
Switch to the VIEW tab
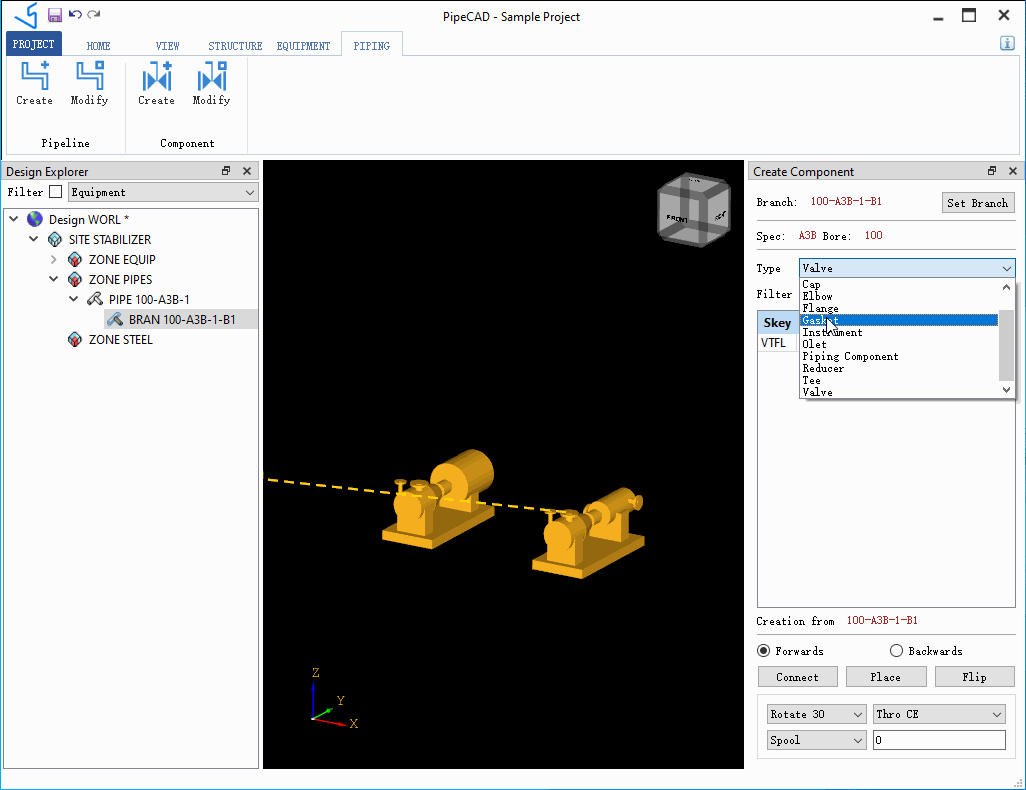coord(168,46)
